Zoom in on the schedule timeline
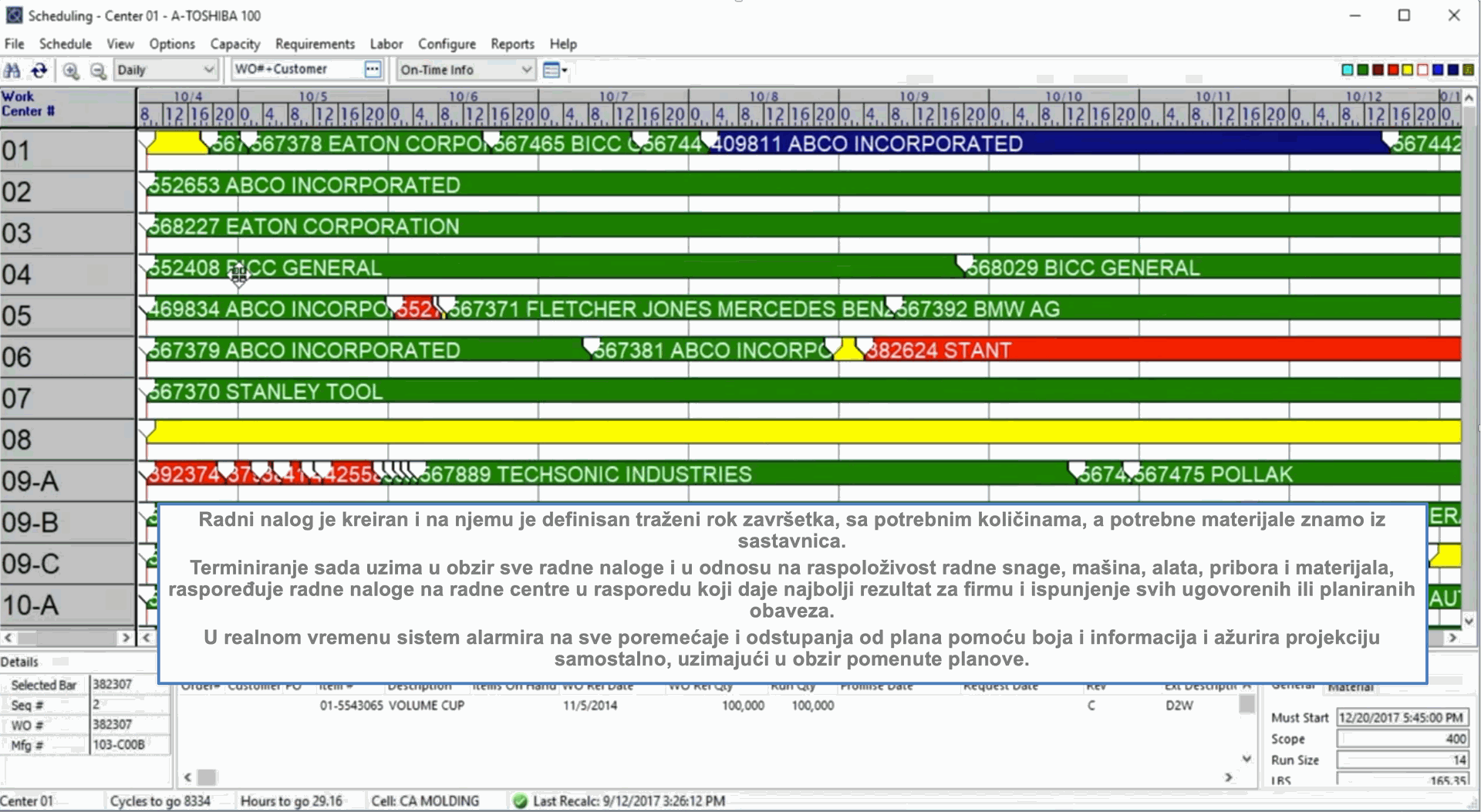The image size is (1481, 812). tap(71, 70)
